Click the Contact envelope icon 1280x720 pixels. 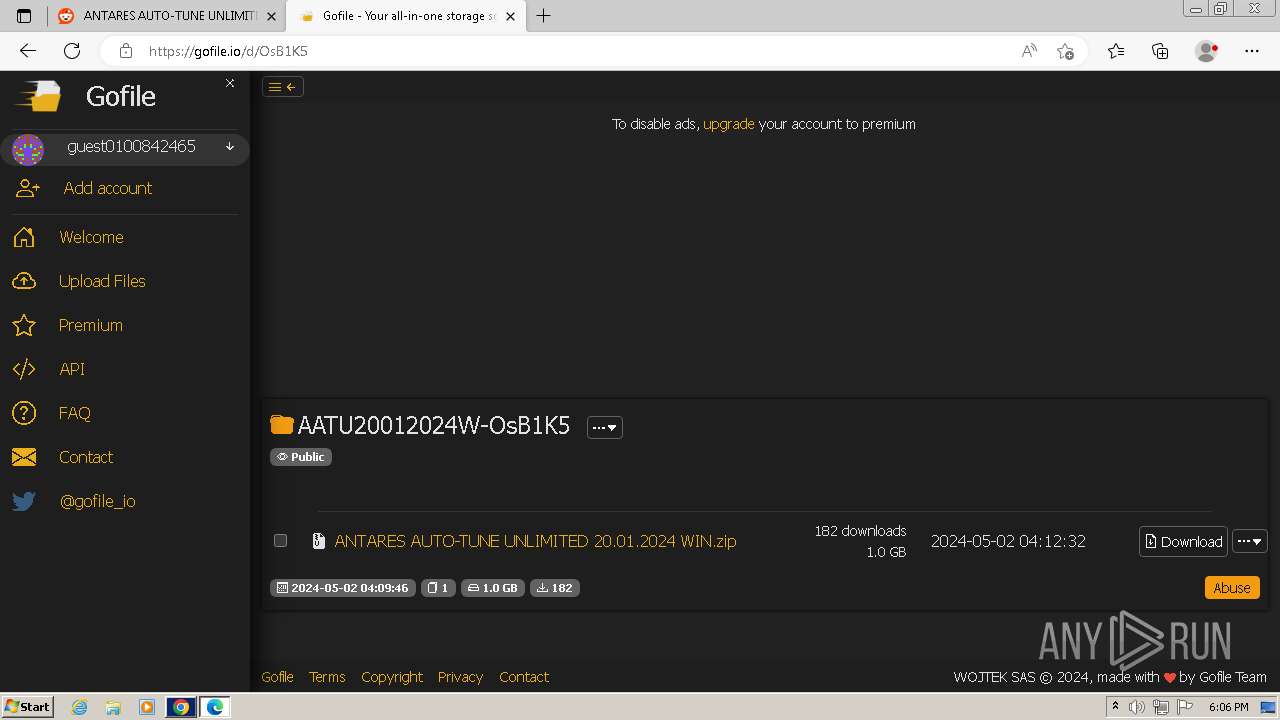click(24, 457)
